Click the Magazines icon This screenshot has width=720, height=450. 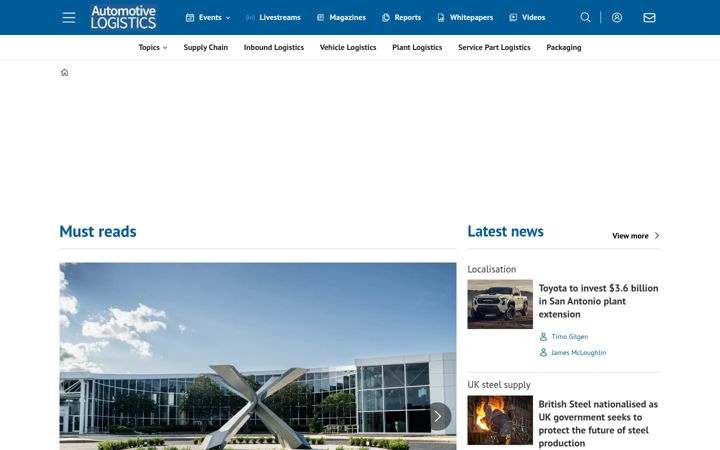point(321,17)
